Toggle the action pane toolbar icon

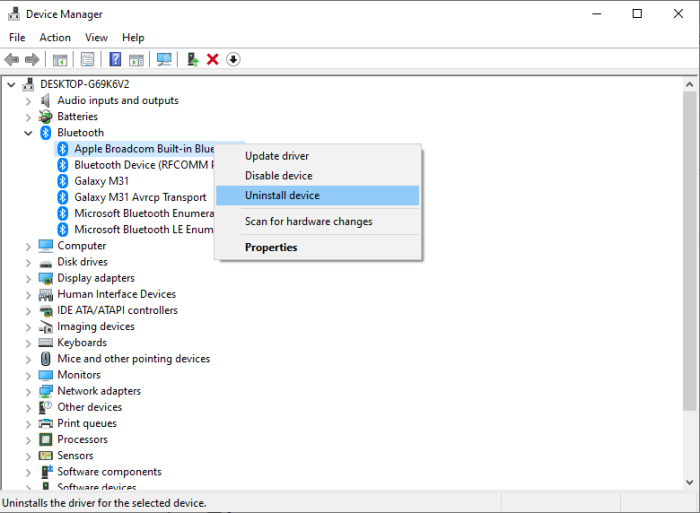[136, 59]
